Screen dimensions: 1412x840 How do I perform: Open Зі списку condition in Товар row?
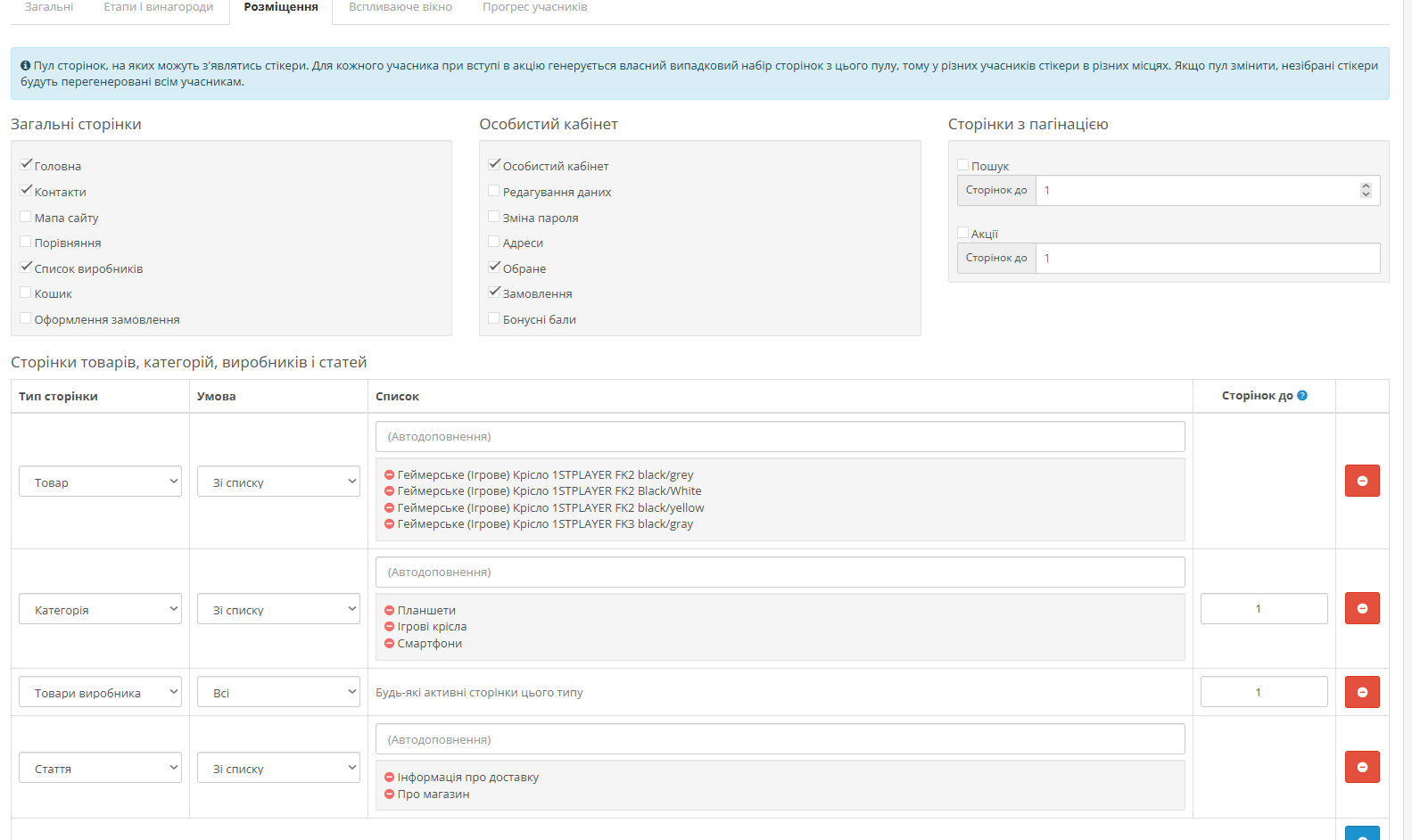pos(278,482)
